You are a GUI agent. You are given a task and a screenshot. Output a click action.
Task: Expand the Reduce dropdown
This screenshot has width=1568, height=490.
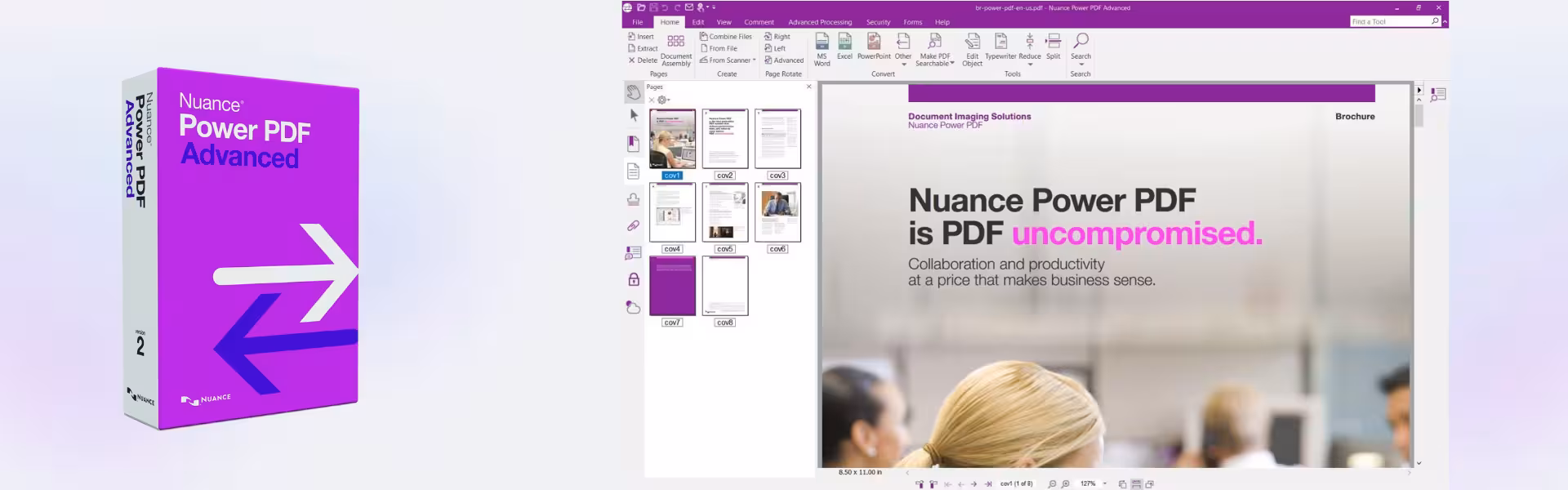click(1030, 65)
